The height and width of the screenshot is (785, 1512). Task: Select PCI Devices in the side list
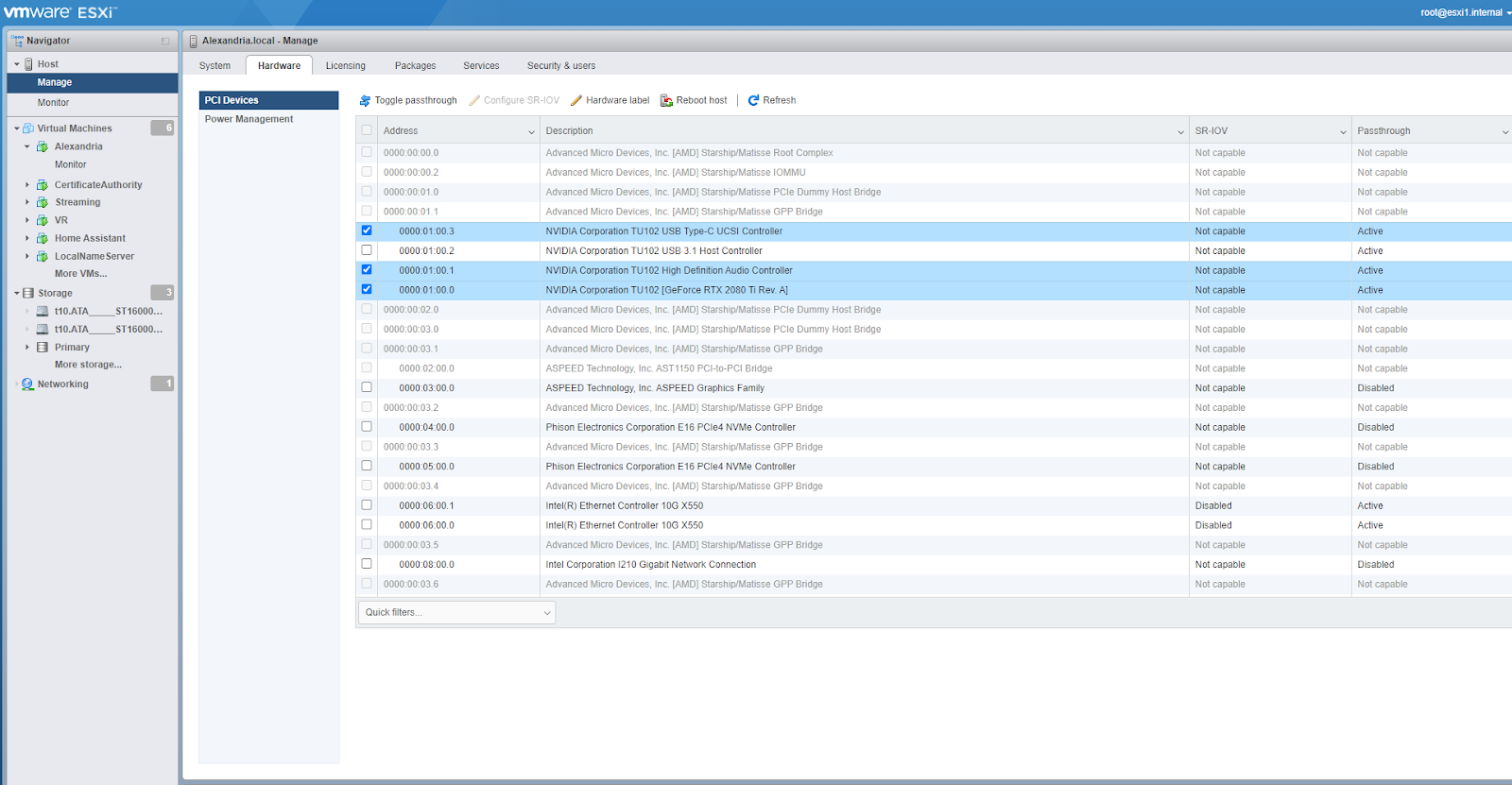(268, 100)
